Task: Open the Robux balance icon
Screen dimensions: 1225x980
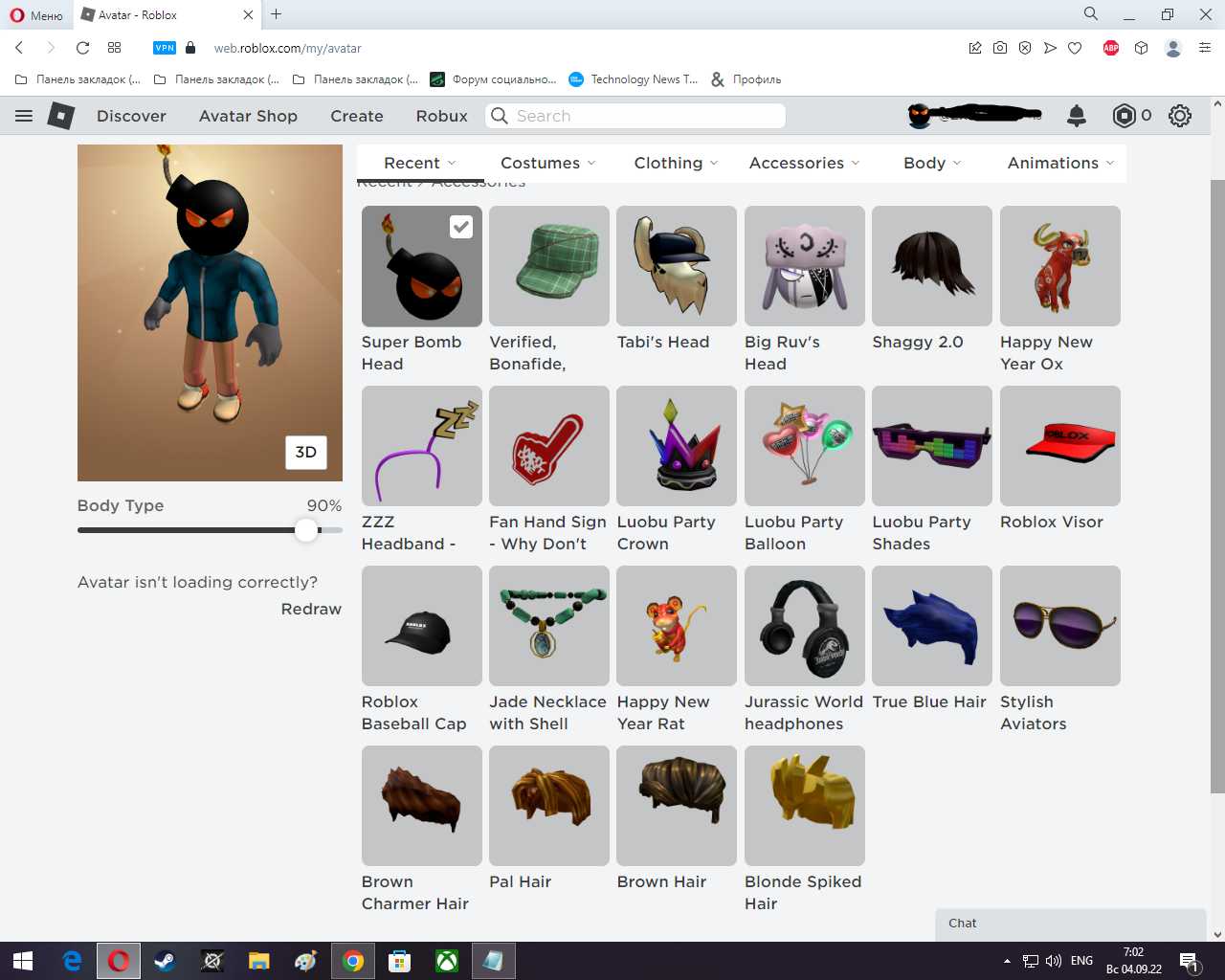Action: (1124, 116)
